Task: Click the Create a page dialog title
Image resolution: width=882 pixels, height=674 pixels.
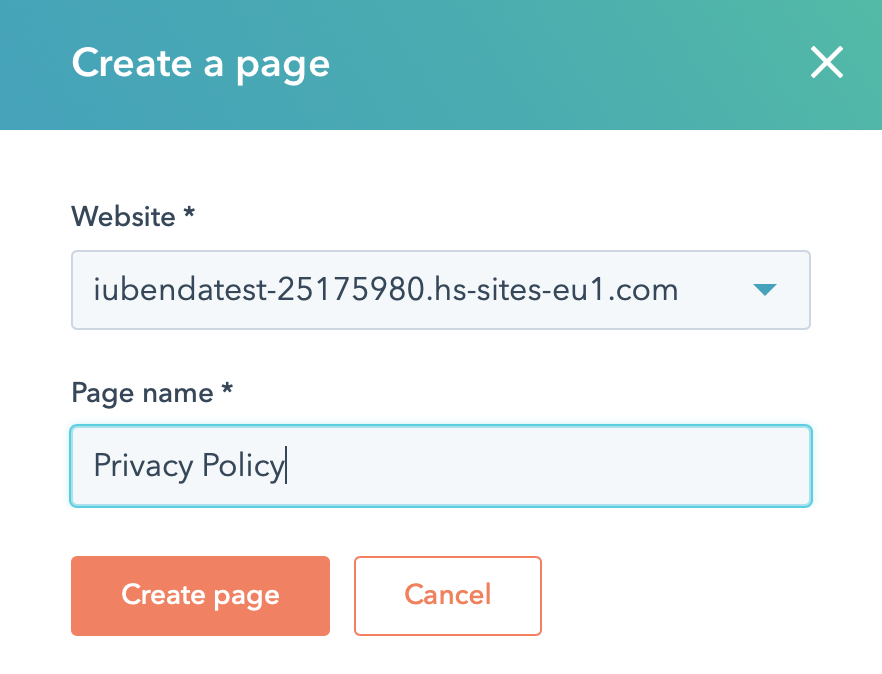Action: tap(199, 63)
